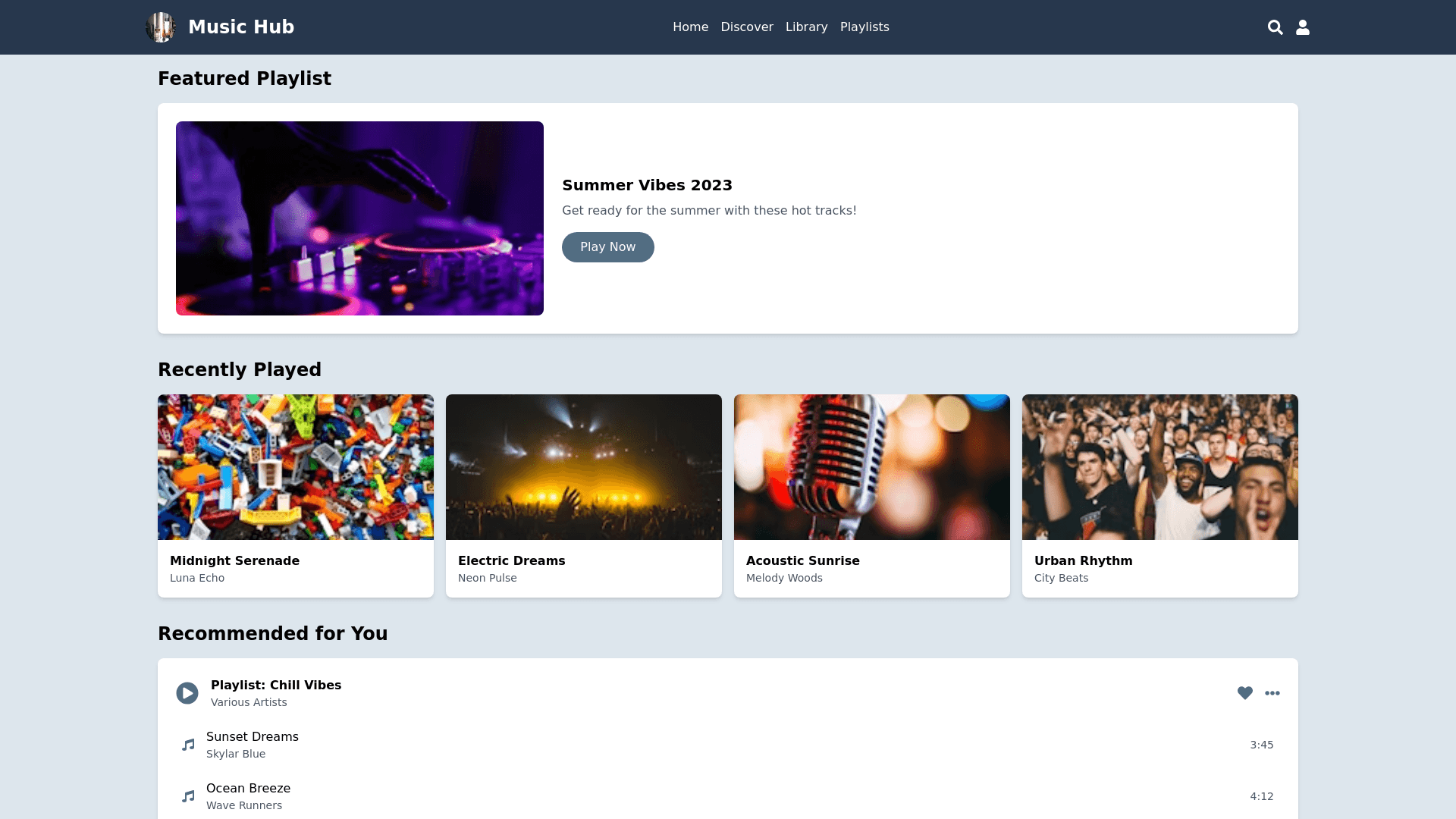Viewport: 1456px width, 819px height.
Task: Open the Urban Rhythm crowd thumbnail
Action: point(1160,467)
